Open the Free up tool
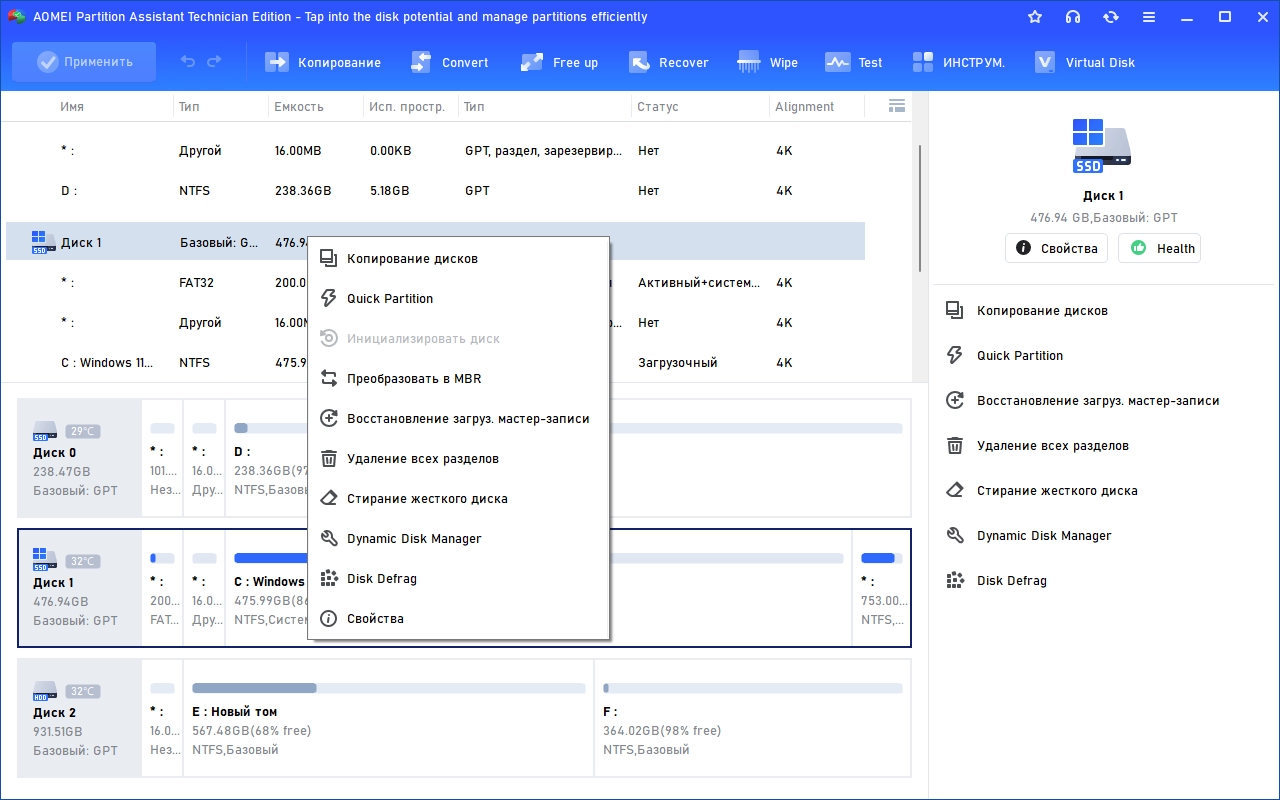1280x800 pixels. click(560, 62)
